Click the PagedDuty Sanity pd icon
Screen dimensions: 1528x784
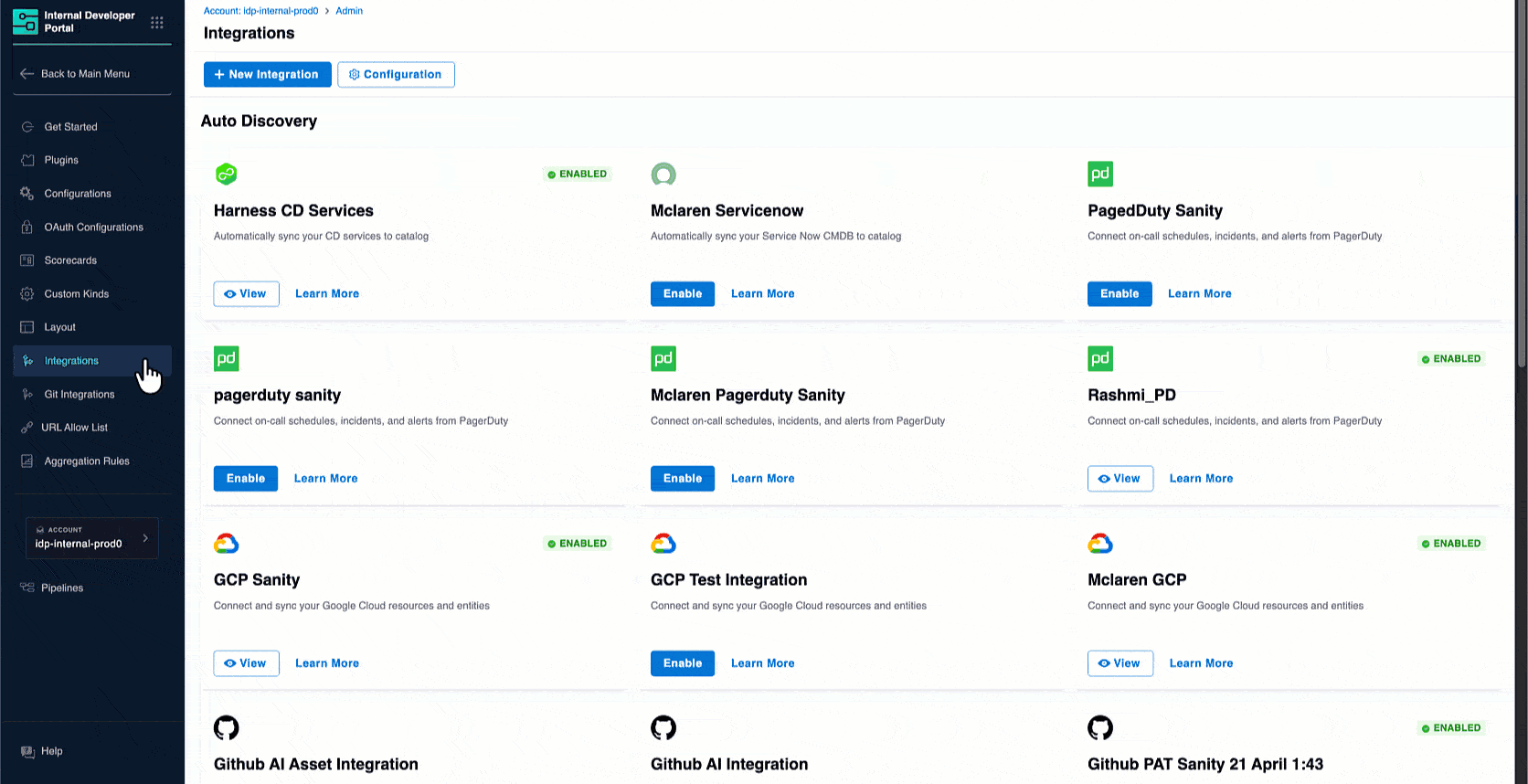click(1100, 174)
